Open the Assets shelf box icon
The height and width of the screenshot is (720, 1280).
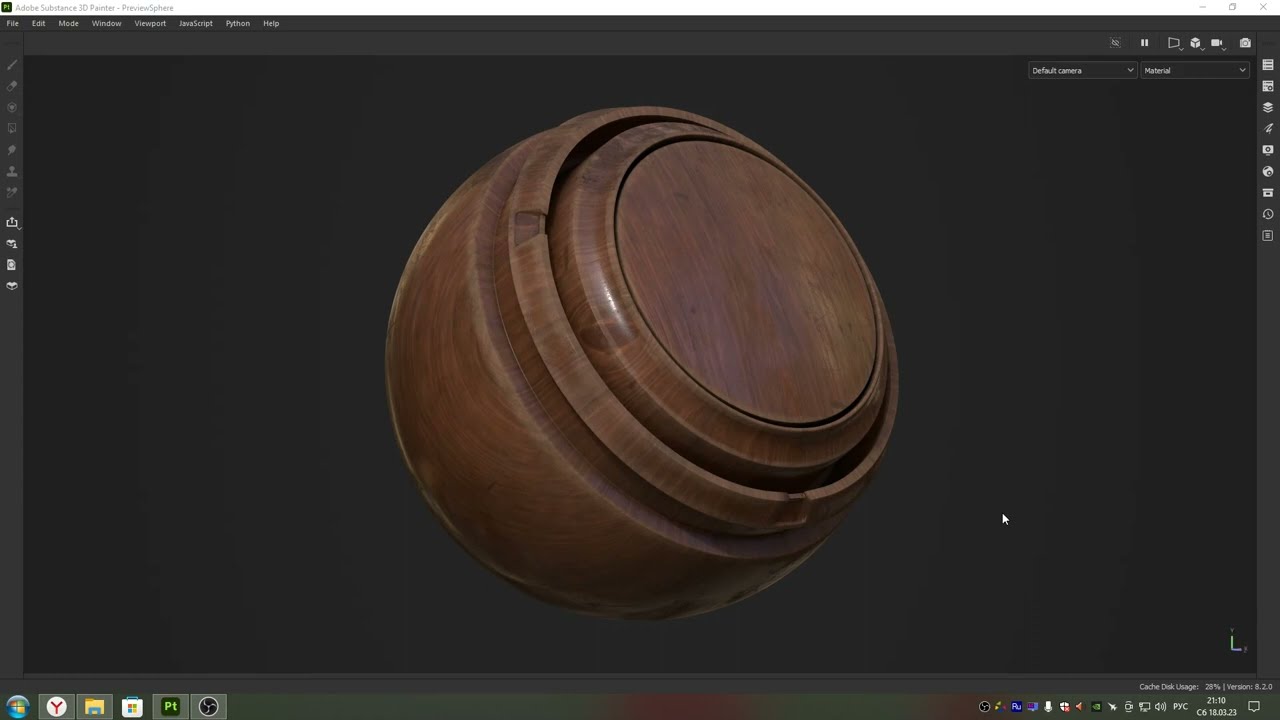click(1268, 192)
